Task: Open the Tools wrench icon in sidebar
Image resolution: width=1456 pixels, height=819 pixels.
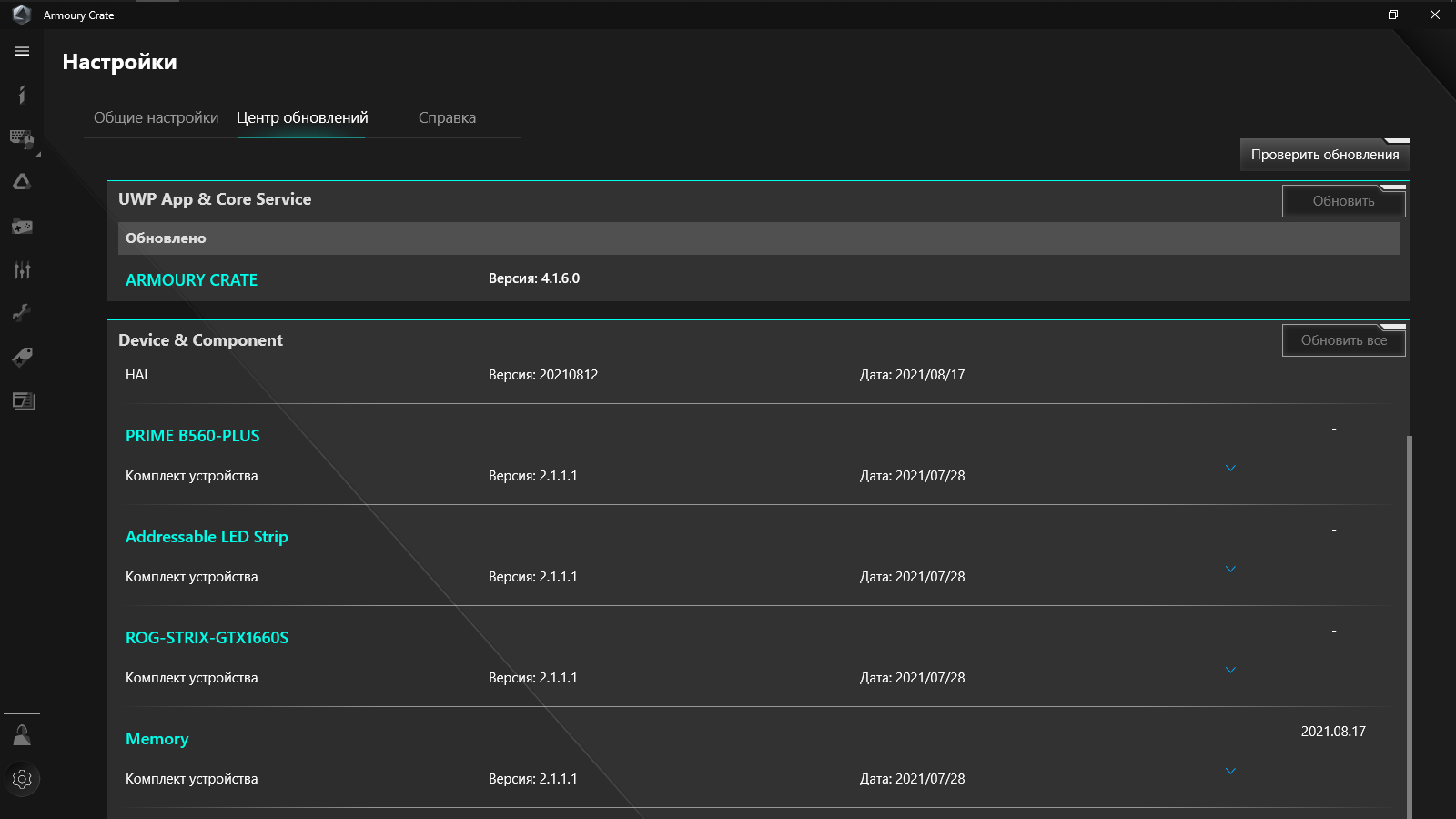Action: point(22,313)
